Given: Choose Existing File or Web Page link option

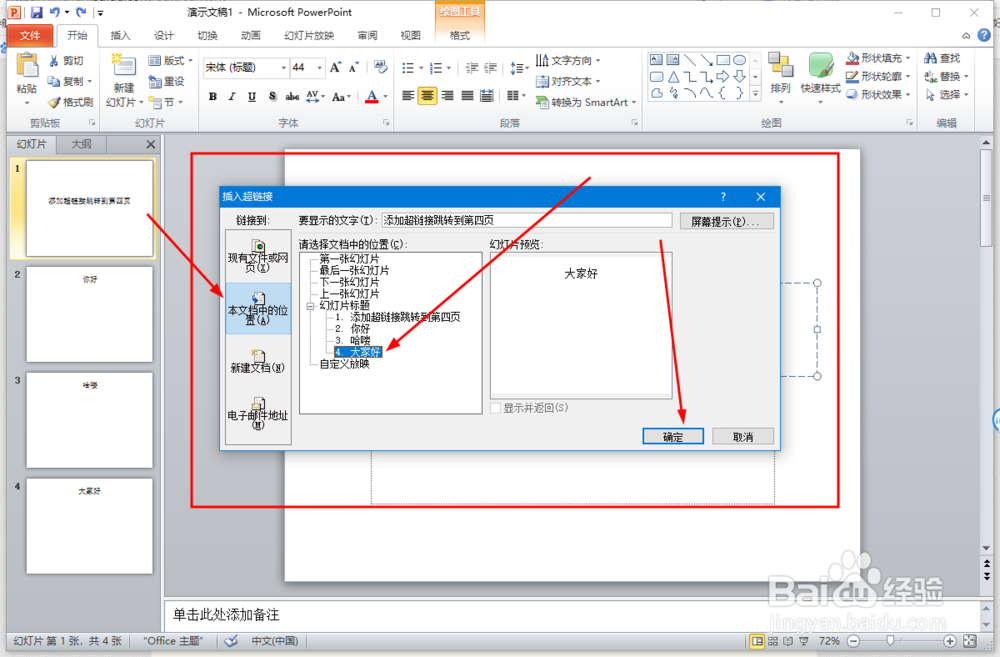Looking at the screenshot, I should tap(258, 256).
